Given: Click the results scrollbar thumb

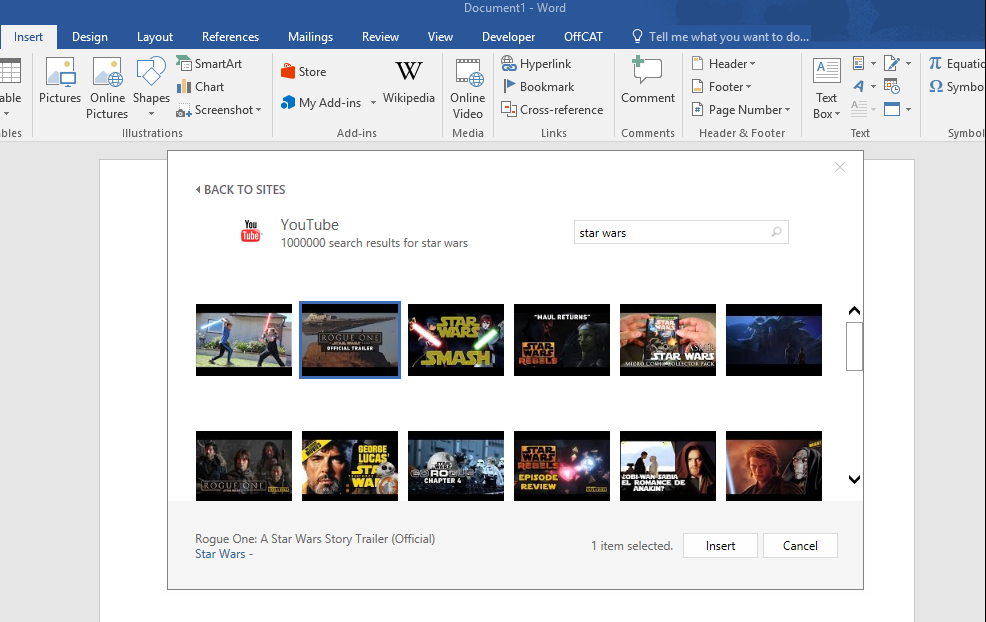Looking at the screenshot, I should tap(854, 347).
